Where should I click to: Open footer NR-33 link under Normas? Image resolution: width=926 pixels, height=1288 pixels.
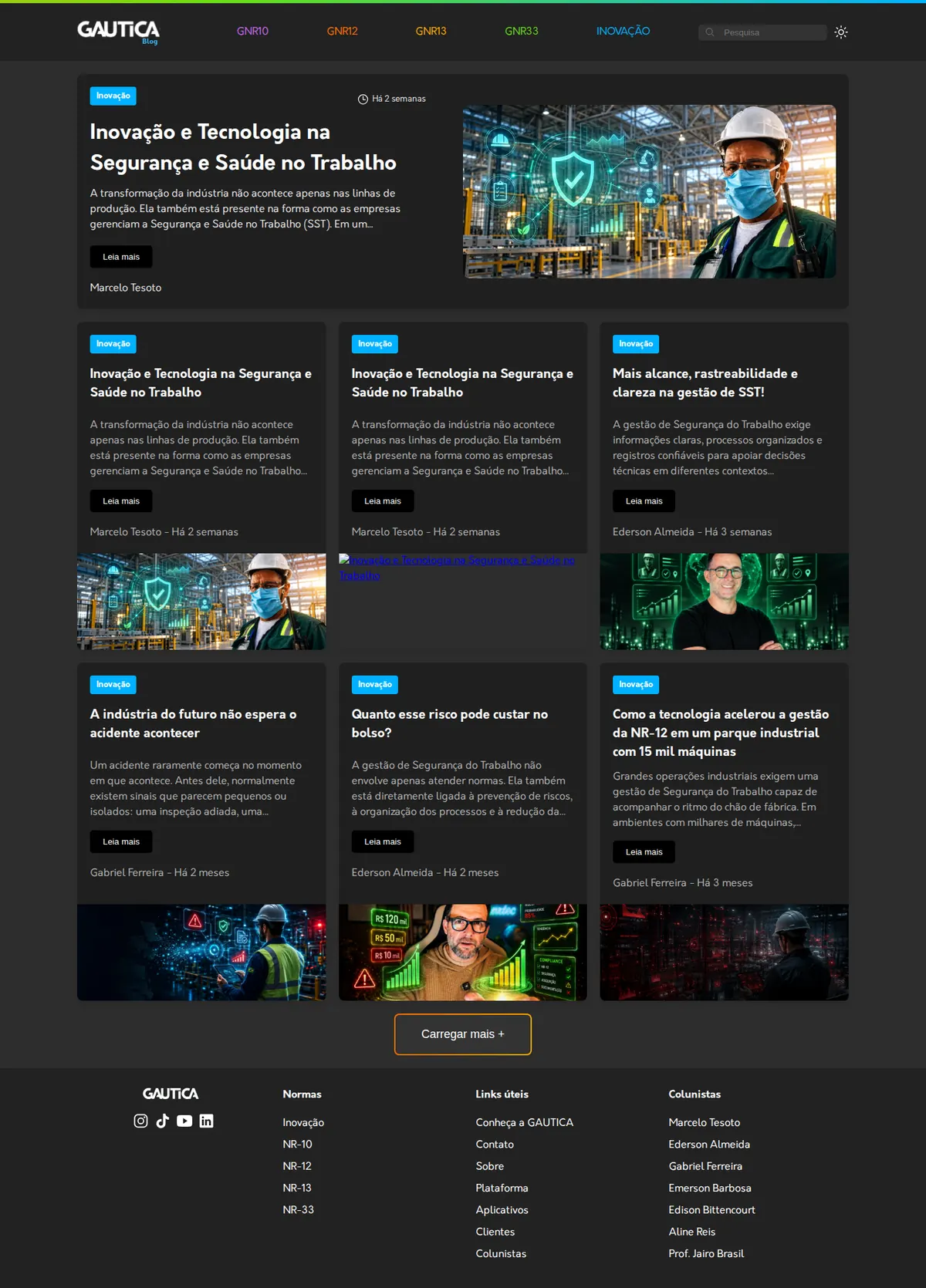coord(299,1210)
